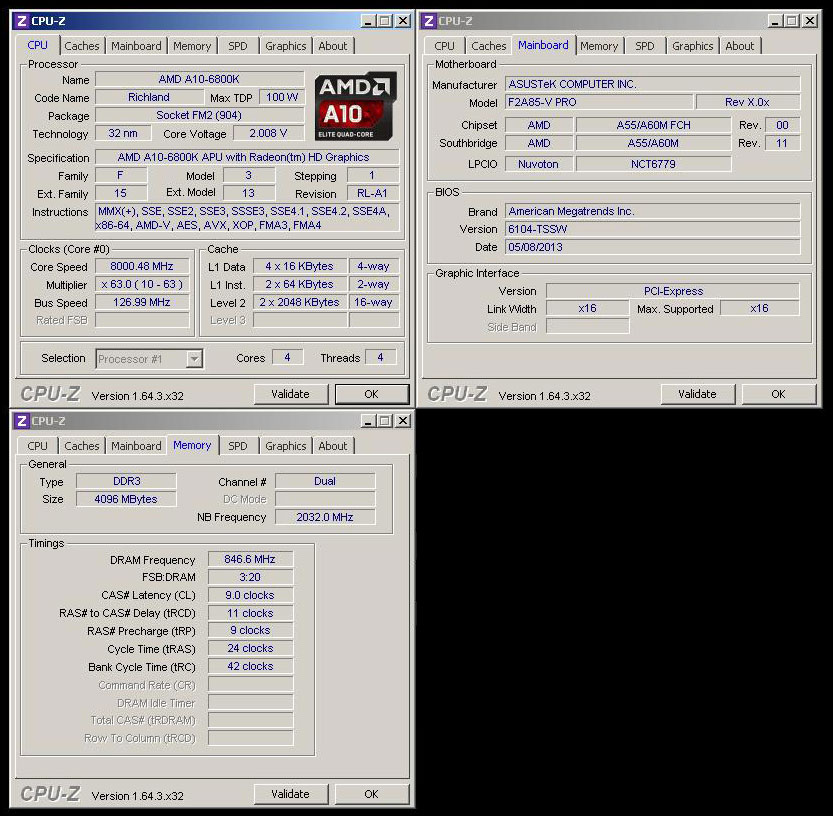This screenshot has height=816, width=833.
Task: Select the CPU tab in the Memory window
Action: pyautogui.click(x=37, y=446)
